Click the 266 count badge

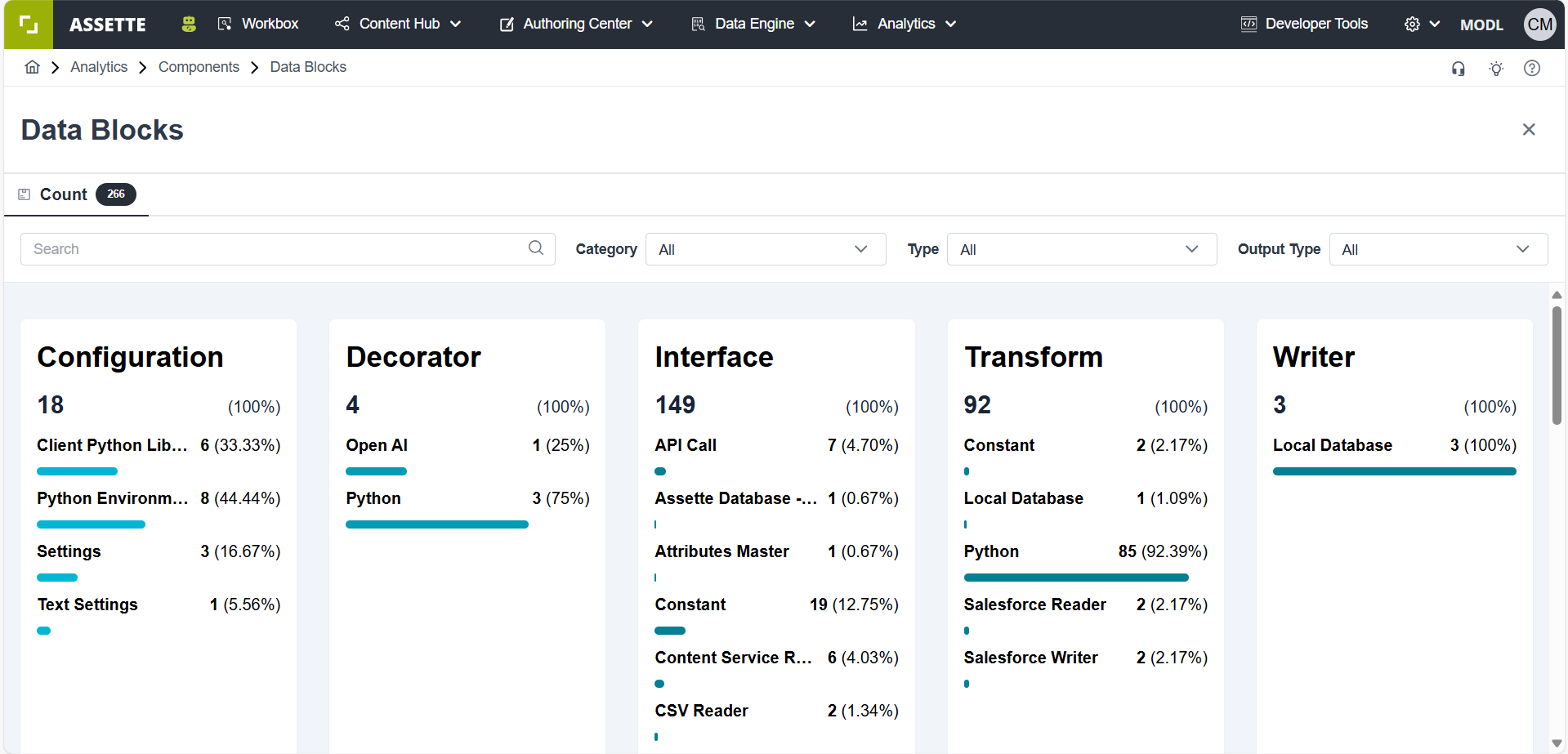(116, 194)
